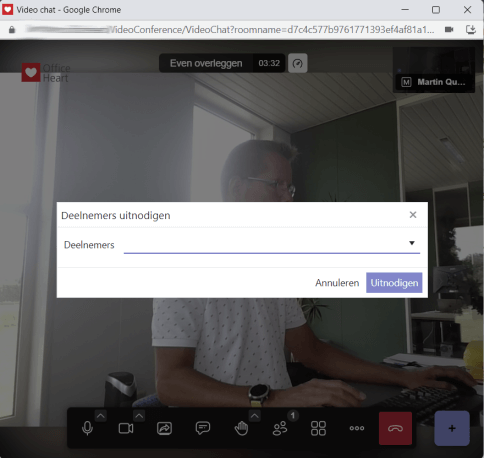Click the 03:32 call timer
Image resolution: width=484 pixels, height=458 pixels.
pos(269,63)
